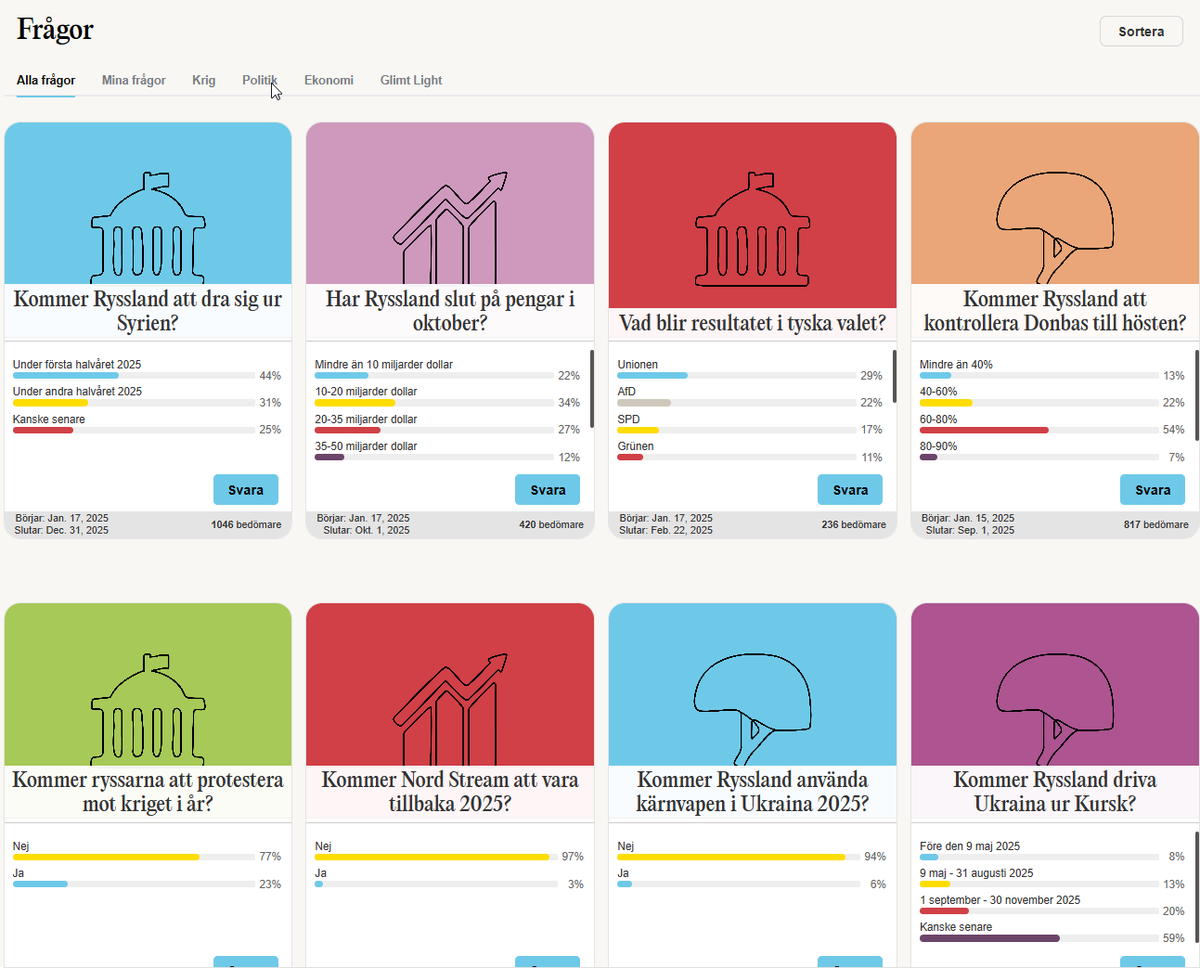Viewport: 1200px width, 968px height.
Task: Switch to the Ekonomi tab
Action: [x=329, y=80]
